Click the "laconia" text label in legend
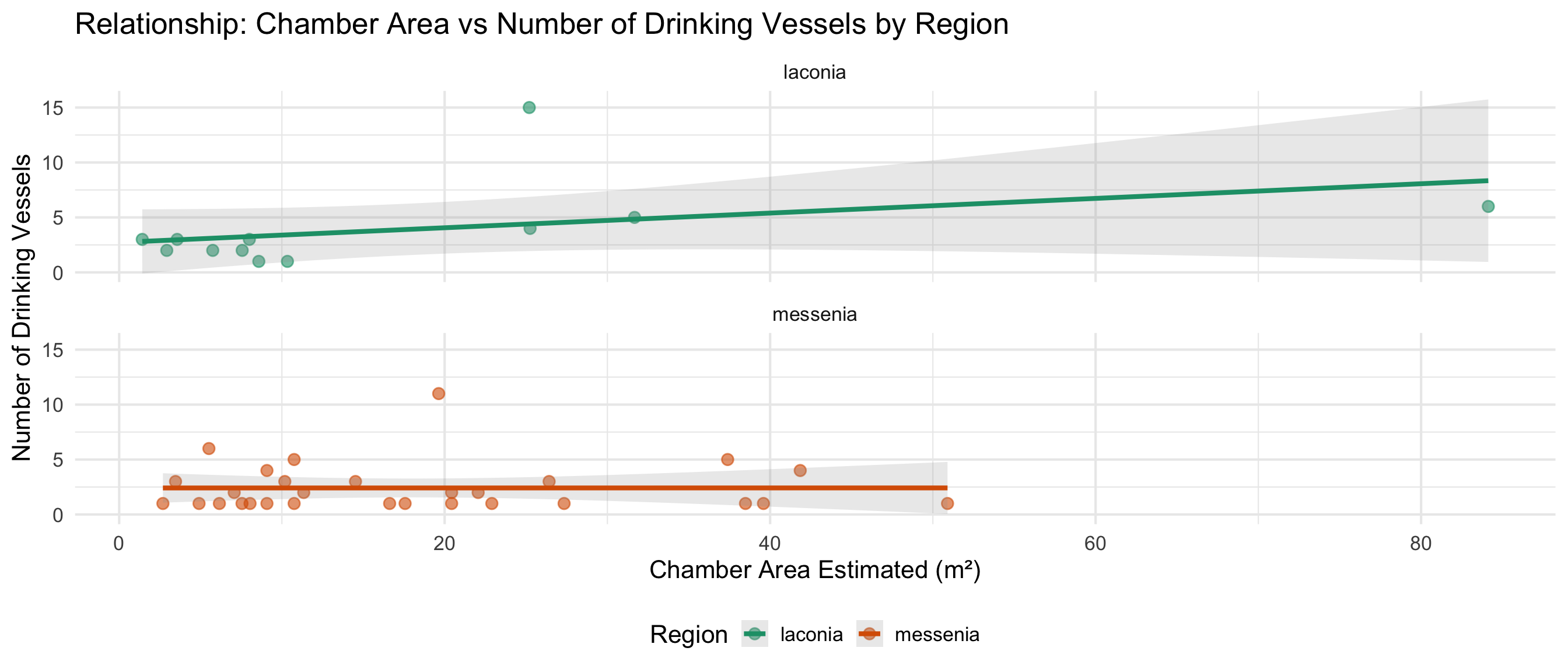 (811, 634)
